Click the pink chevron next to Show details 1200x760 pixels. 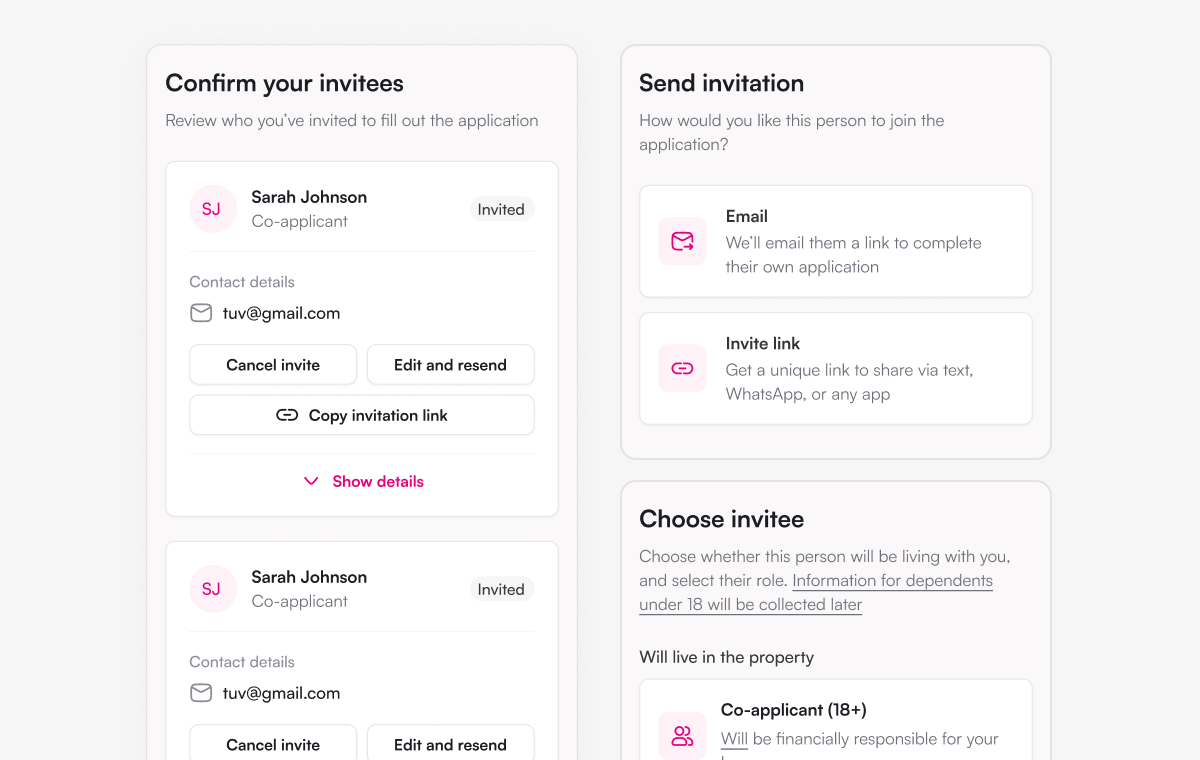[x=311, y=481]
